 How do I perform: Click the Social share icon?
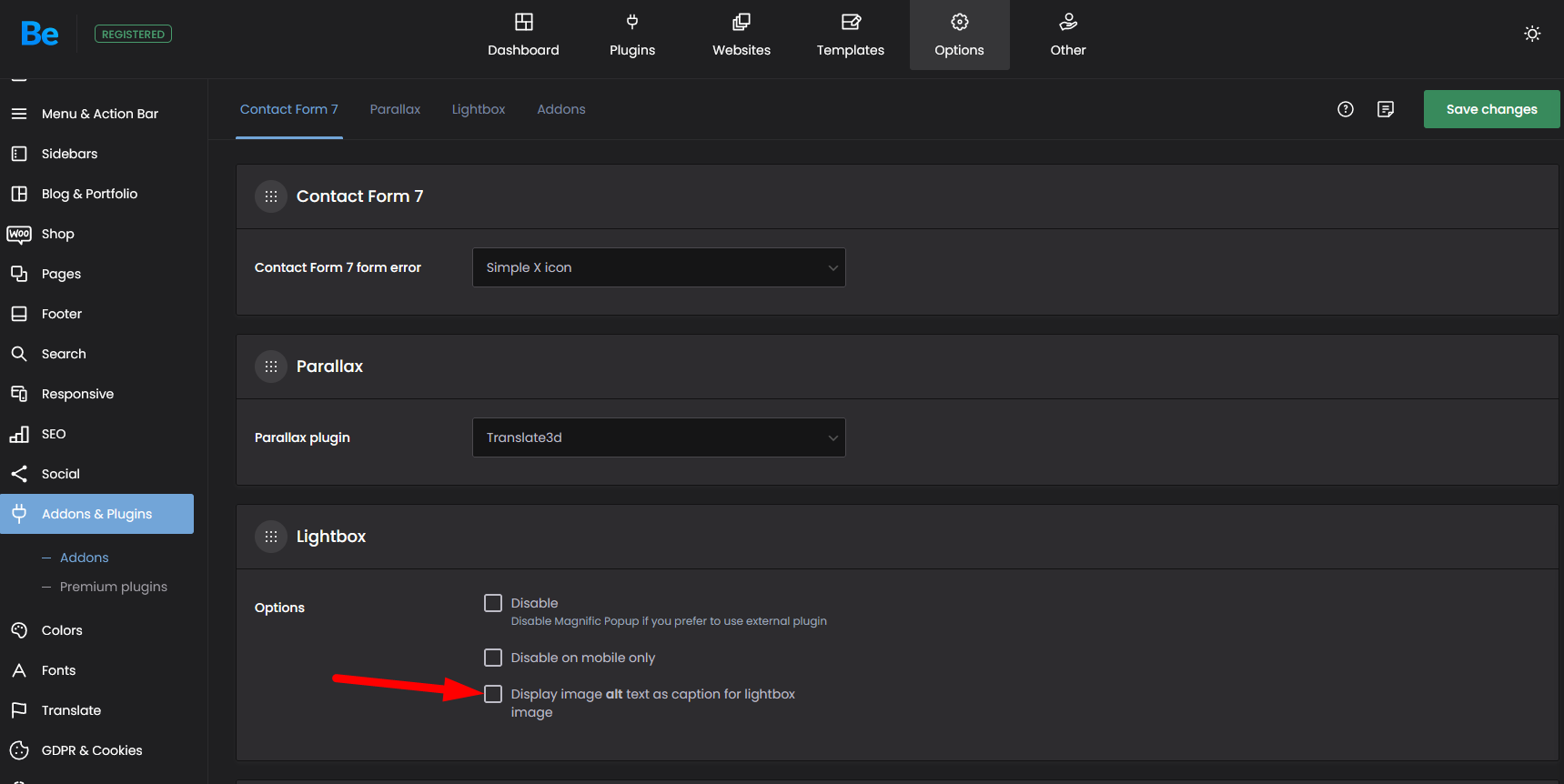[x=19, y=474]
